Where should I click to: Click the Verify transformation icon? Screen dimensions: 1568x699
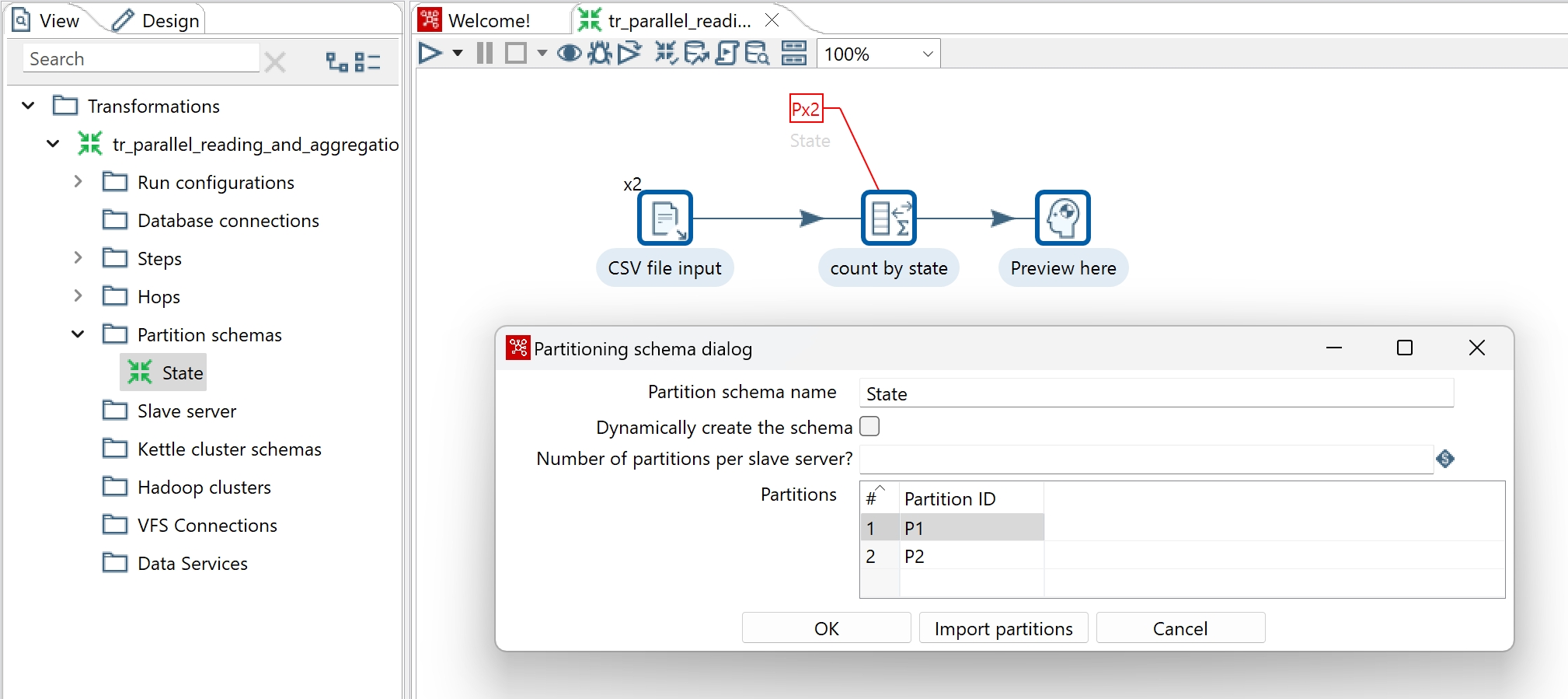tap(666, 54)
